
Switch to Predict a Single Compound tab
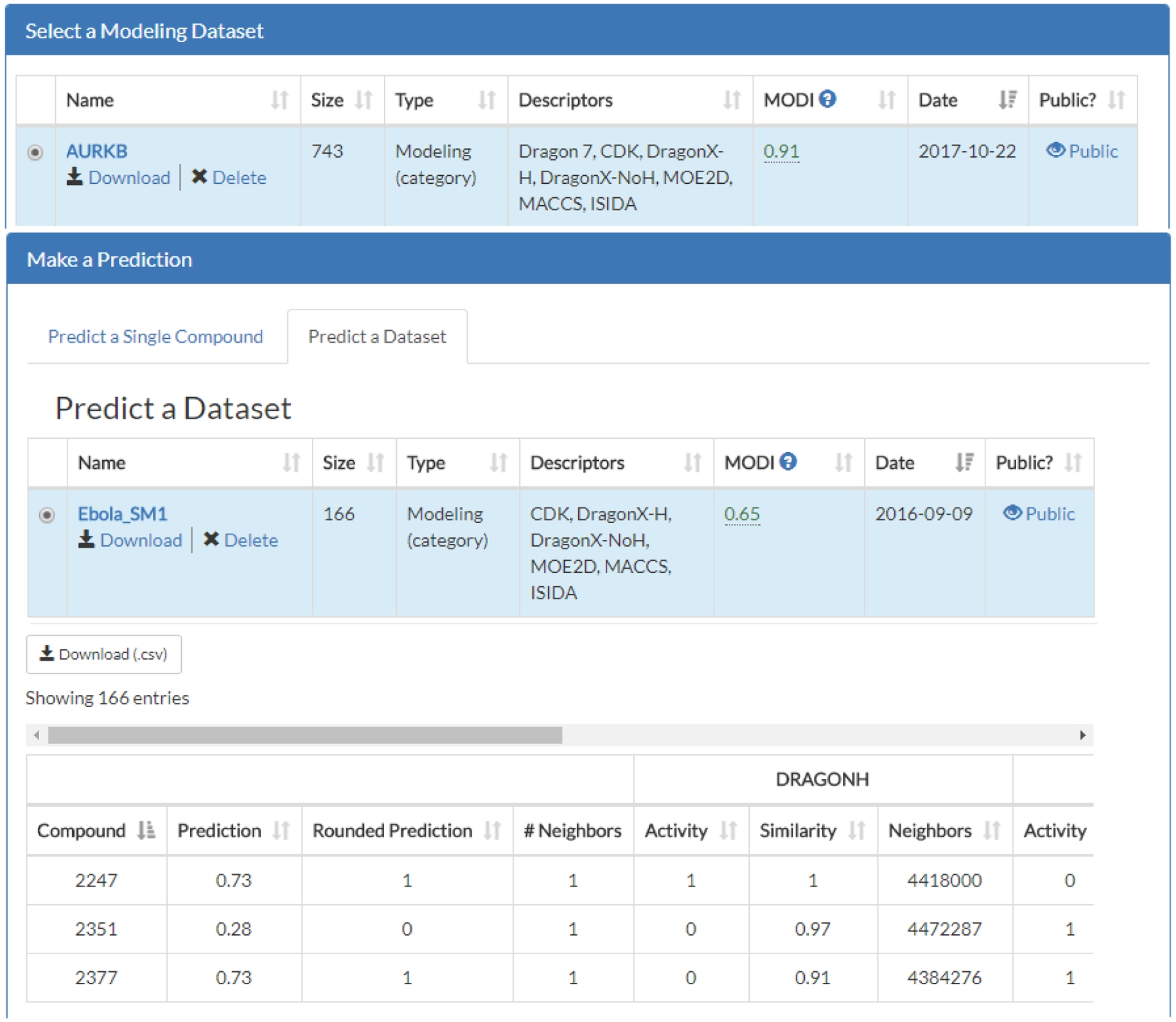click(156, 336)
